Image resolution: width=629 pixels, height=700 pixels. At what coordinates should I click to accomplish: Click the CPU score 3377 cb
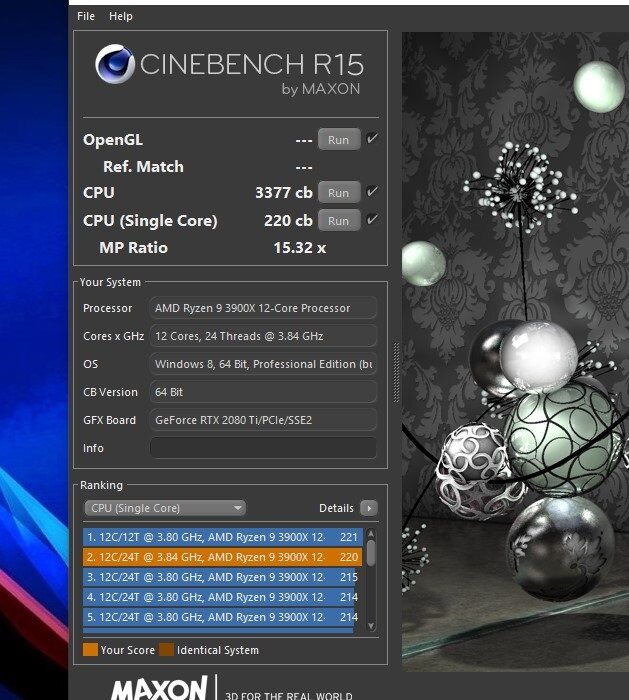coord(283,193)
